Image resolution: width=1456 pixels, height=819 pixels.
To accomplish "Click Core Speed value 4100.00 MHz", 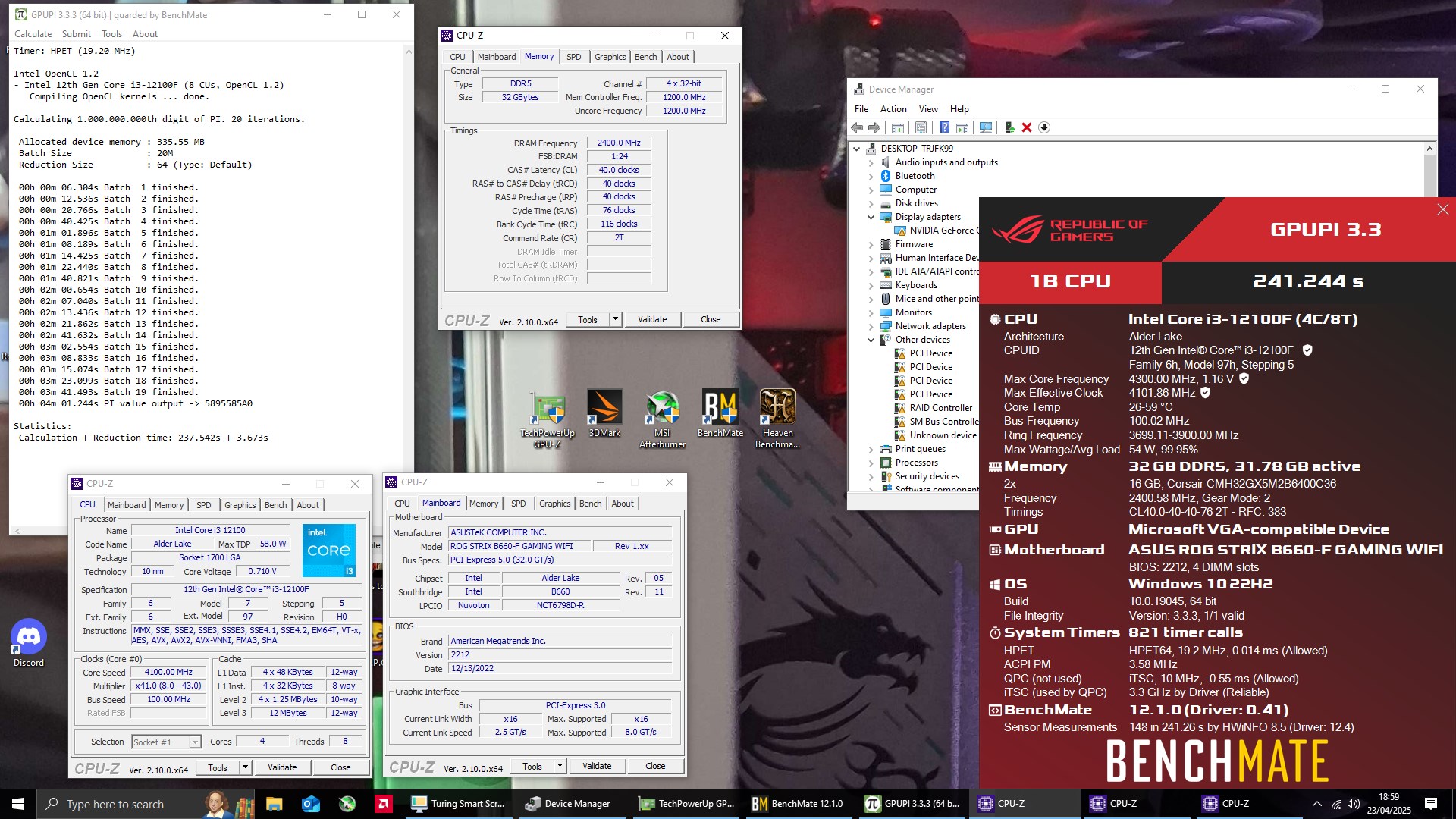I will pos(168,672).
